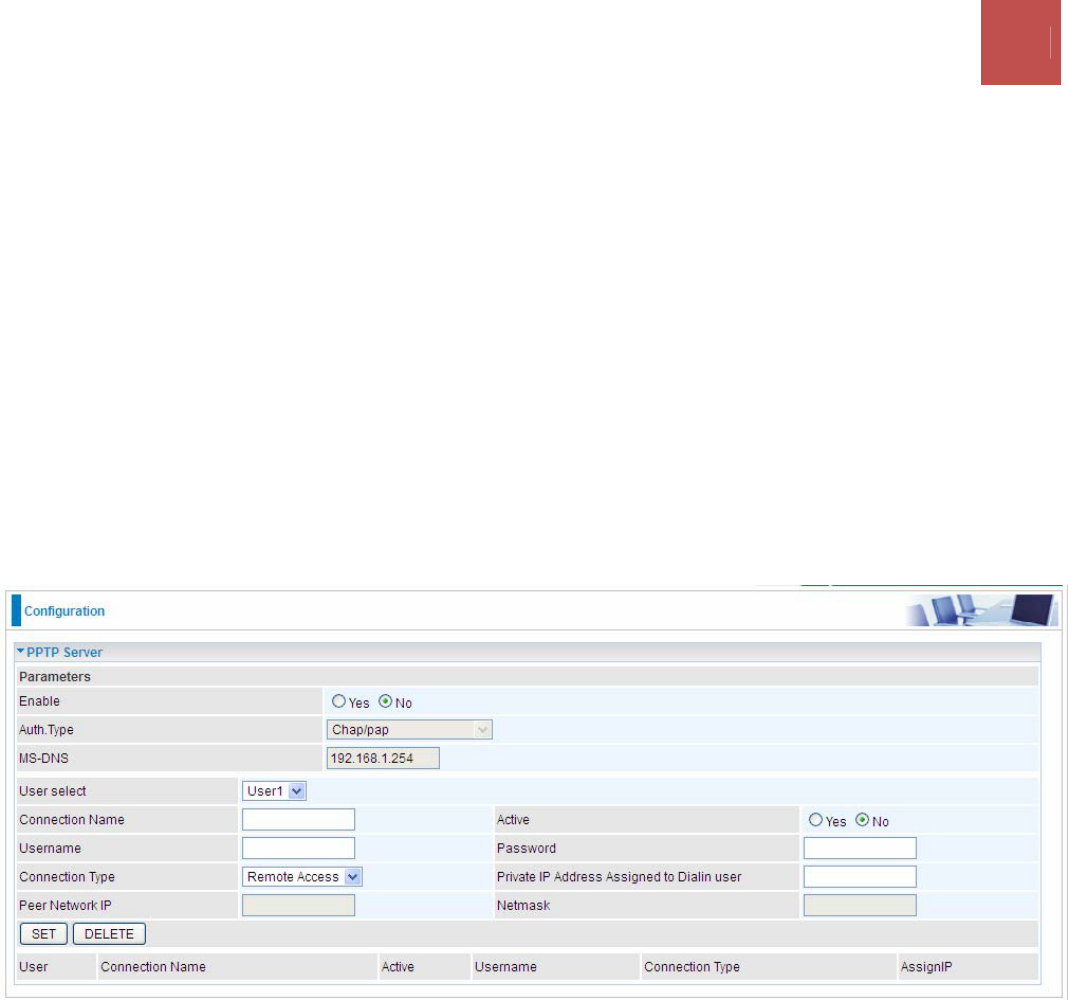Click the Netmask input field
Image resolution: width=1068 pixels, height=1000 pixels.
pyautogui.click(x=860, y=905)
